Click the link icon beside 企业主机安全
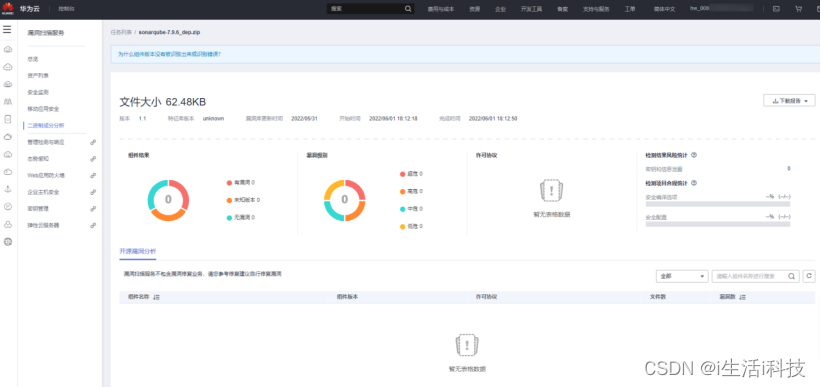Screen dimensions: 821x387 93,192
